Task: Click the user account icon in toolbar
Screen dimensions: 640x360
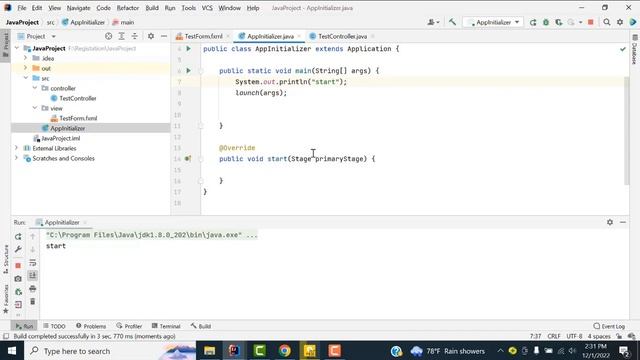Action: pos(433,22)
